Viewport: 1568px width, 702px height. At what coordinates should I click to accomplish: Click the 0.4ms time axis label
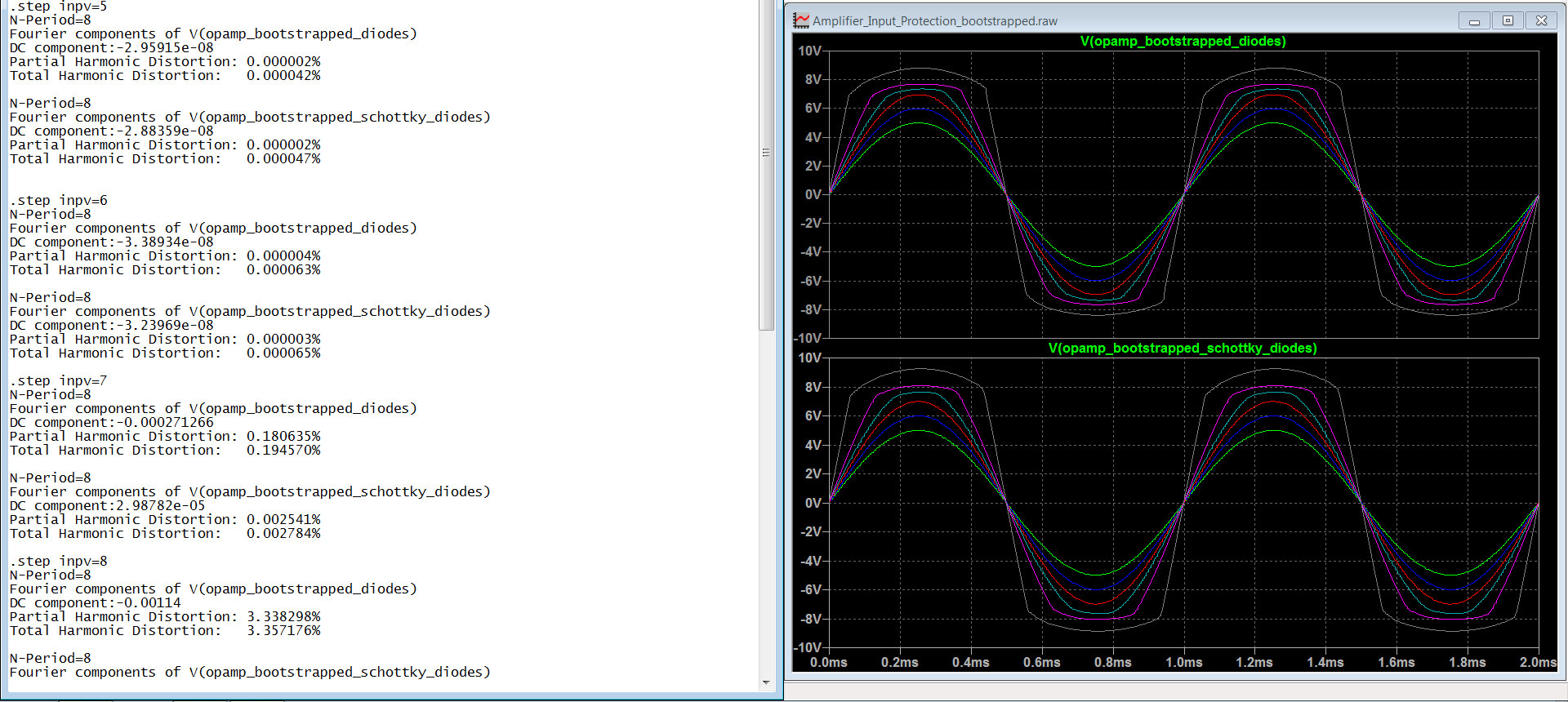click(x=971, y=662)
